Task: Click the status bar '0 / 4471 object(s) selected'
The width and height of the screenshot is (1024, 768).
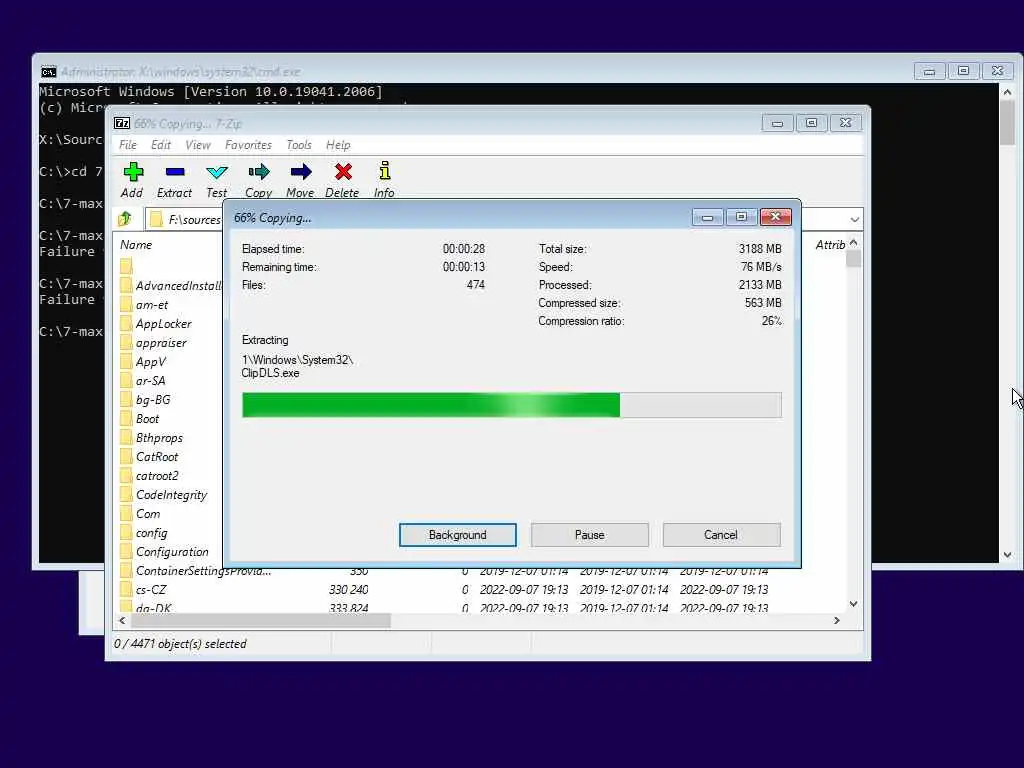Action: (180, 644)
